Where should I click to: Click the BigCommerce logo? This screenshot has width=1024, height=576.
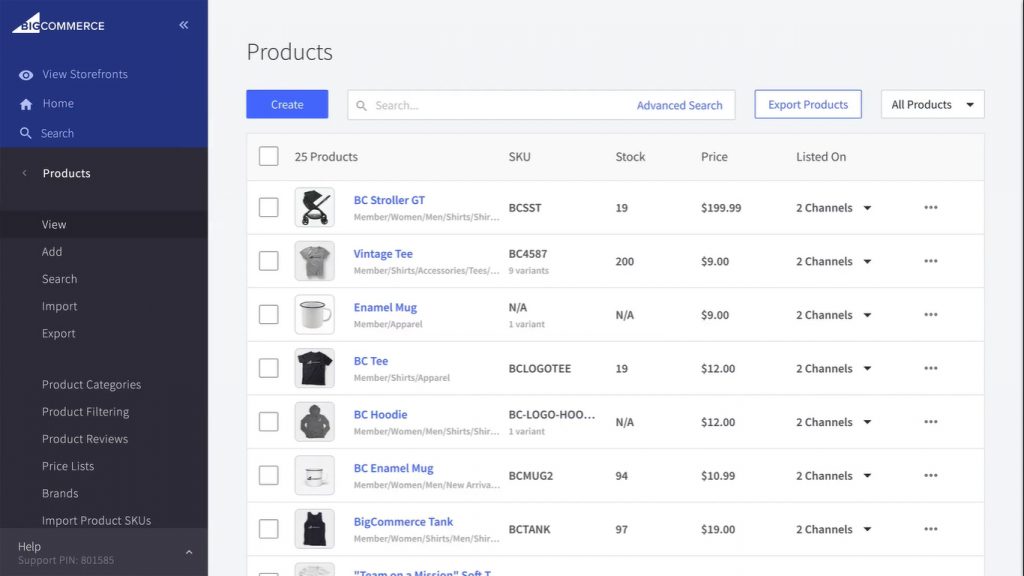[57, 24]
